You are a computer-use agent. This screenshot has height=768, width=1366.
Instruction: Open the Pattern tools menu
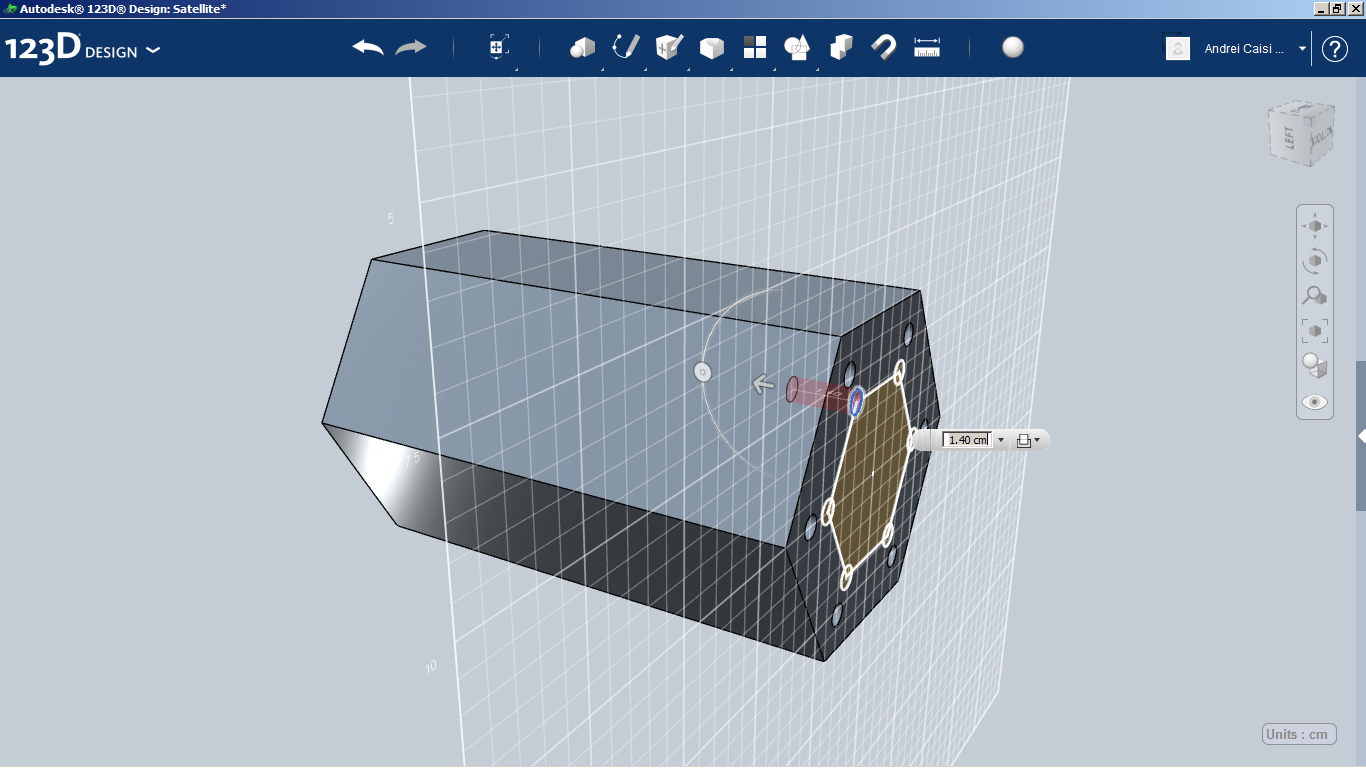755,47
